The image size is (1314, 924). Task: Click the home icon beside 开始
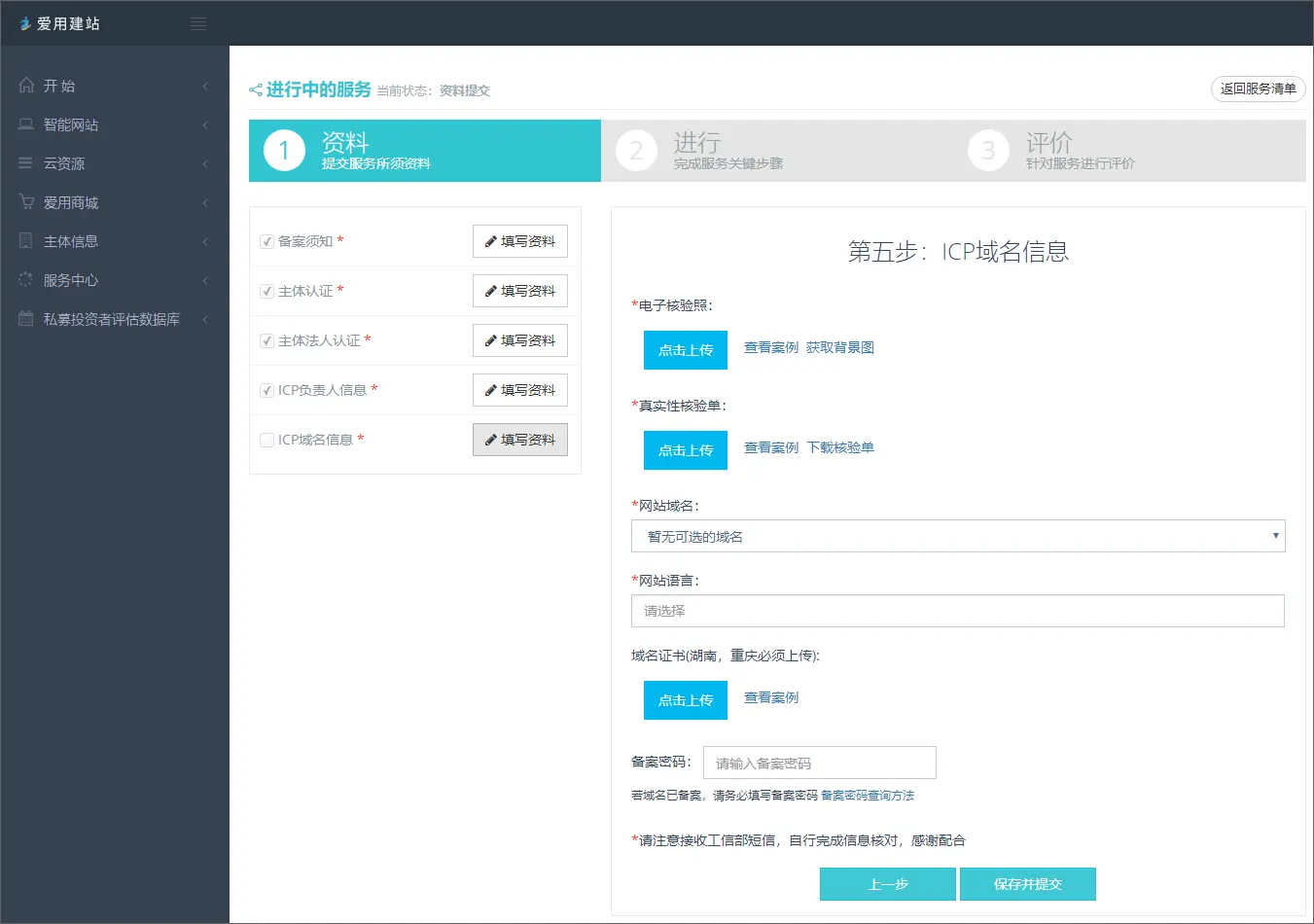coord(26,86)
